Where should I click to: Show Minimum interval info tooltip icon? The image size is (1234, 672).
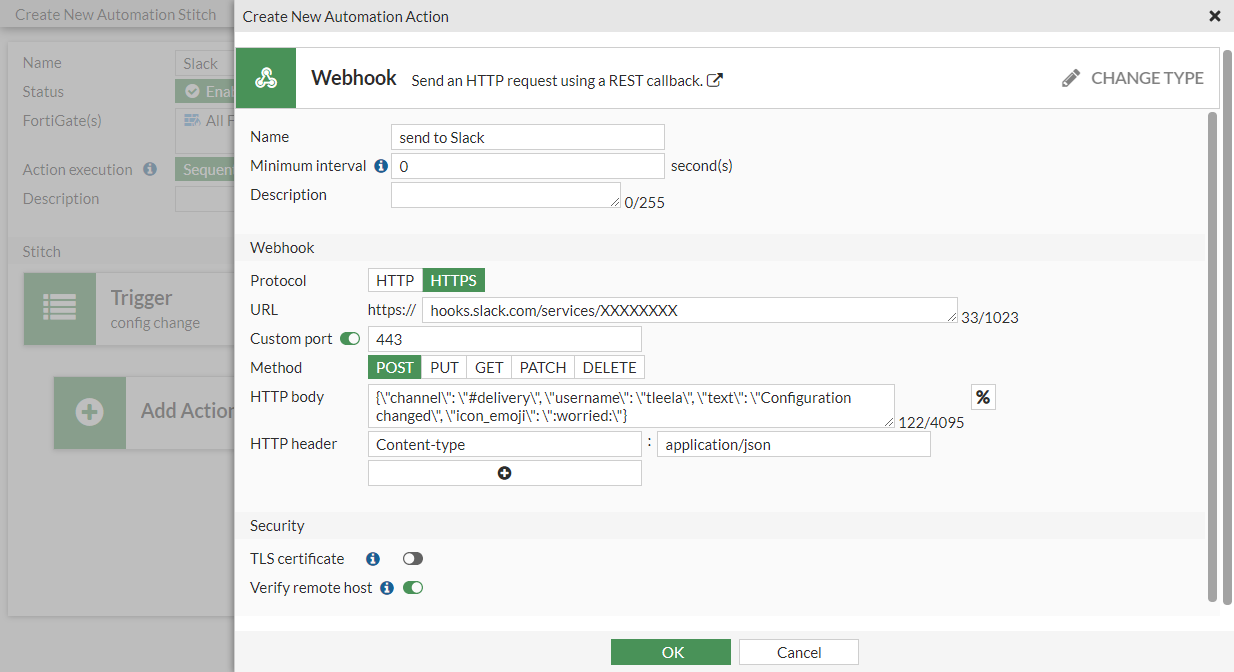point(381,166)
